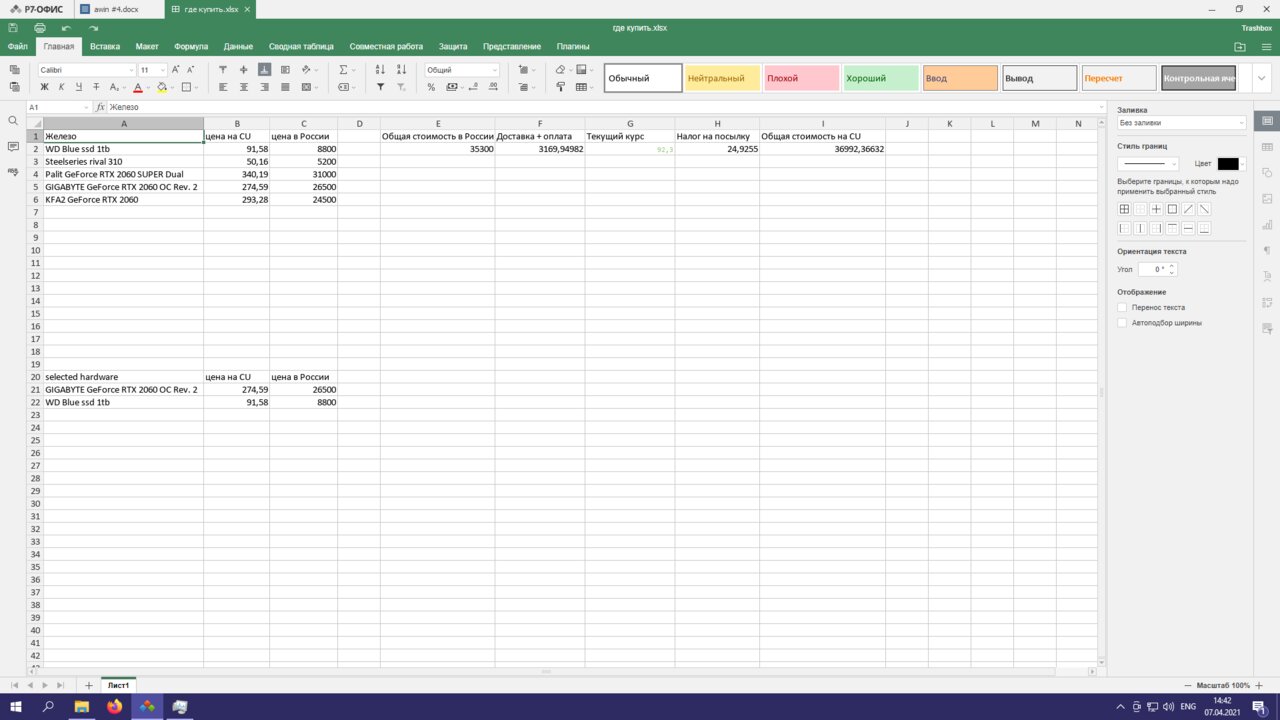Open the cell borders dropdown in the ribbon
The width and height of the screenshot is (1280, 720).
coord(197,87)
